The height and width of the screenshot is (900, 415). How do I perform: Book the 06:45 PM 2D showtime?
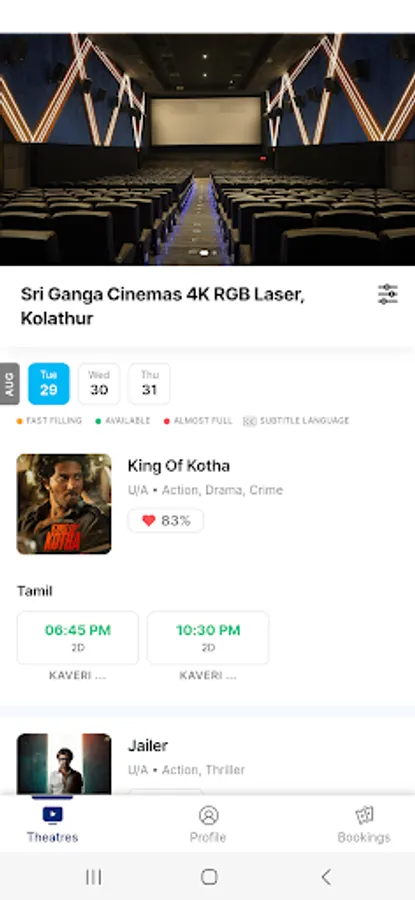(x=77, y=638)
